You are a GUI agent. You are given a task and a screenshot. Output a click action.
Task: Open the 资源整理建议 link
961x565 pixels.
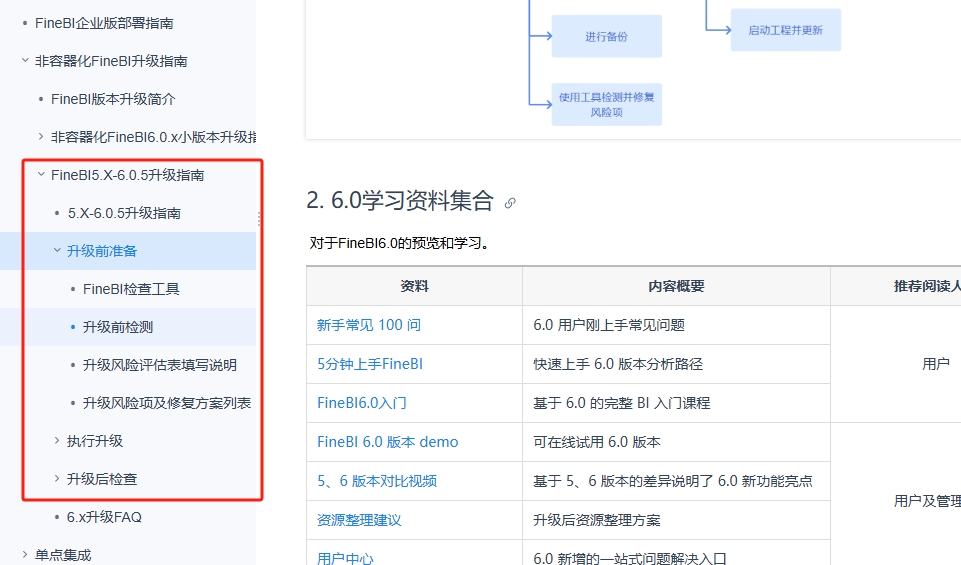point(359,520)
